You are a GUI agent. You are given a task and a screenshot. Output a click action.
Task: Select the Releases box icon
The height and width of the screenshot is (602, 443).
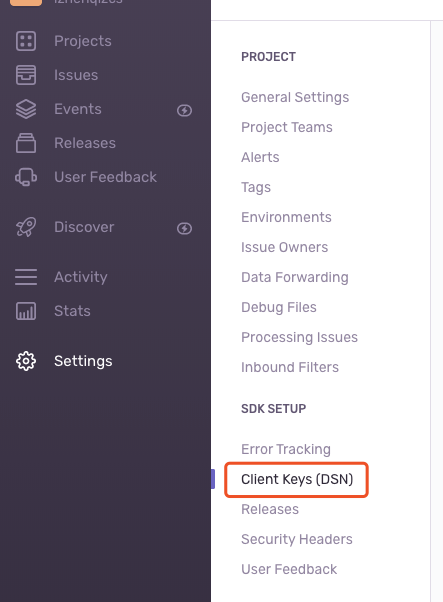26,143
